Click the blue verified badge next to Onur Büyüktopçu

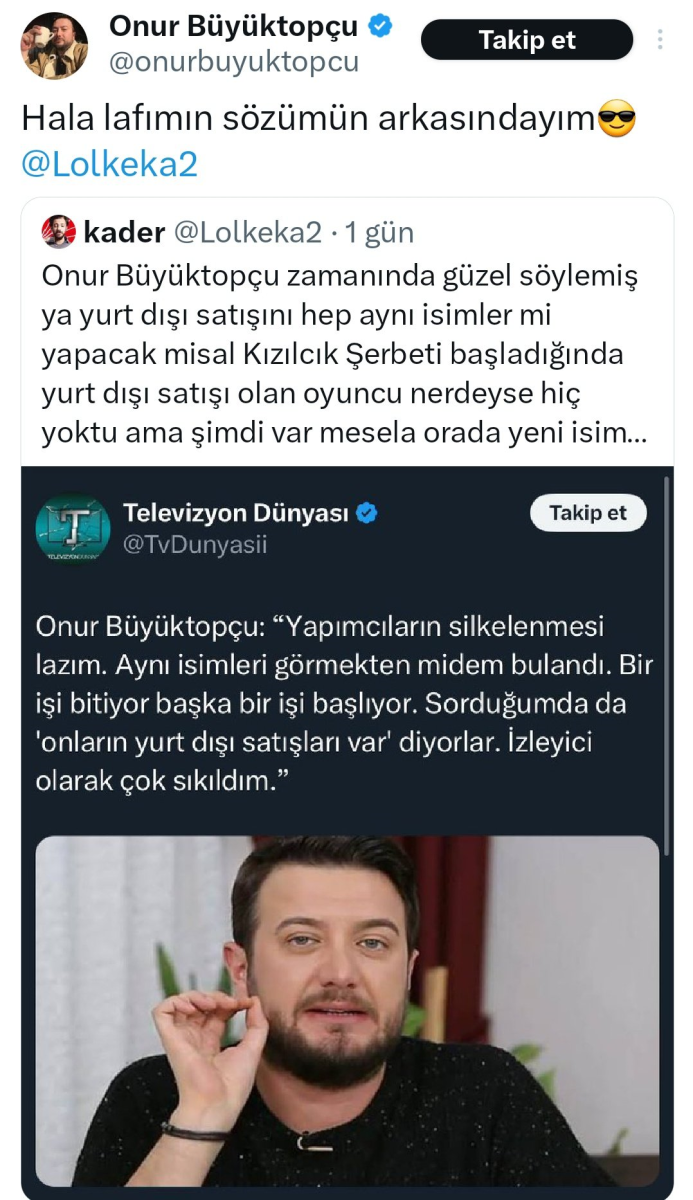380,27
